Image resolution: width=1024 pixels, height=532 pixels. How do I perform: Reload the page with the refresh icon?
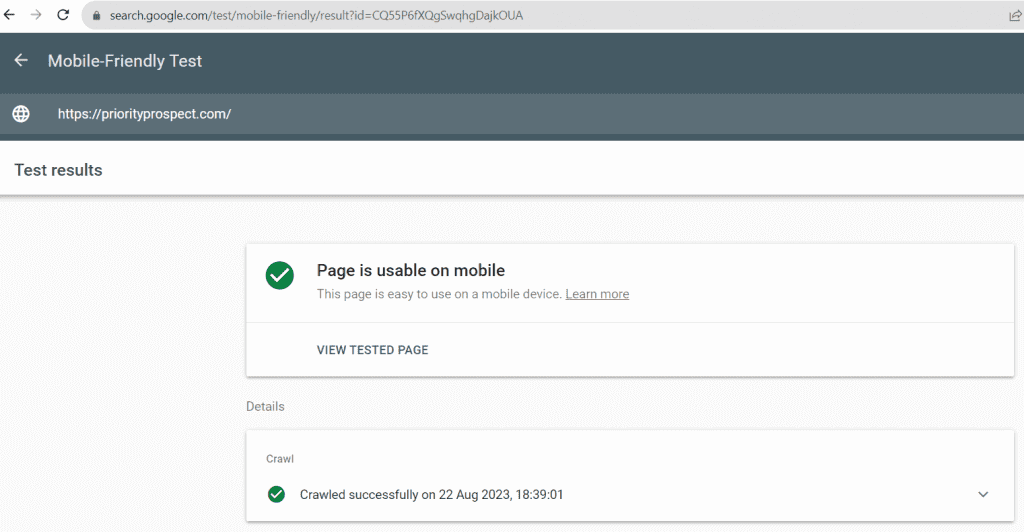[x=63, y=14]
